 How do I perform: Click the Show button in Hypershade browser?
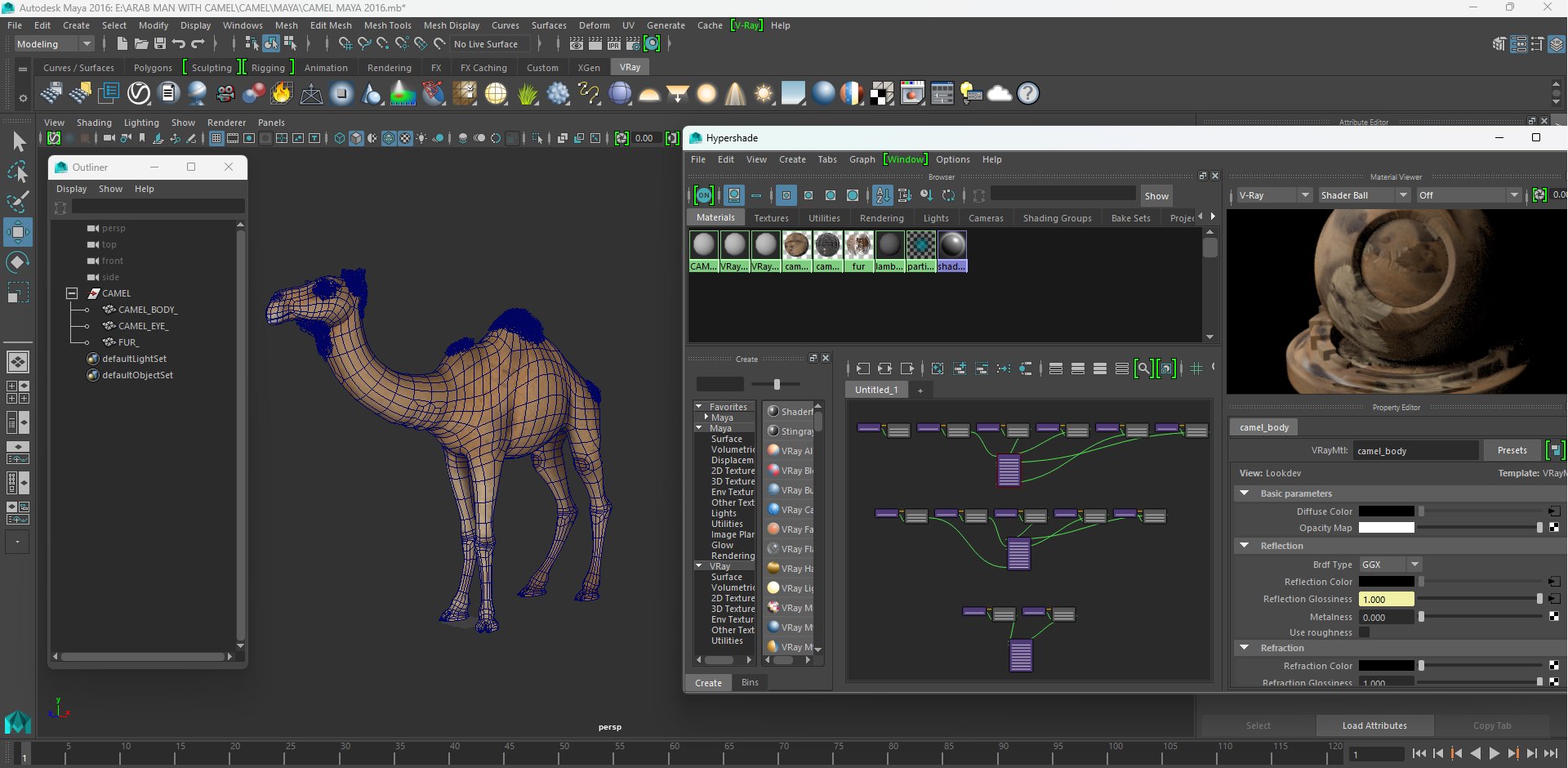1156,196
